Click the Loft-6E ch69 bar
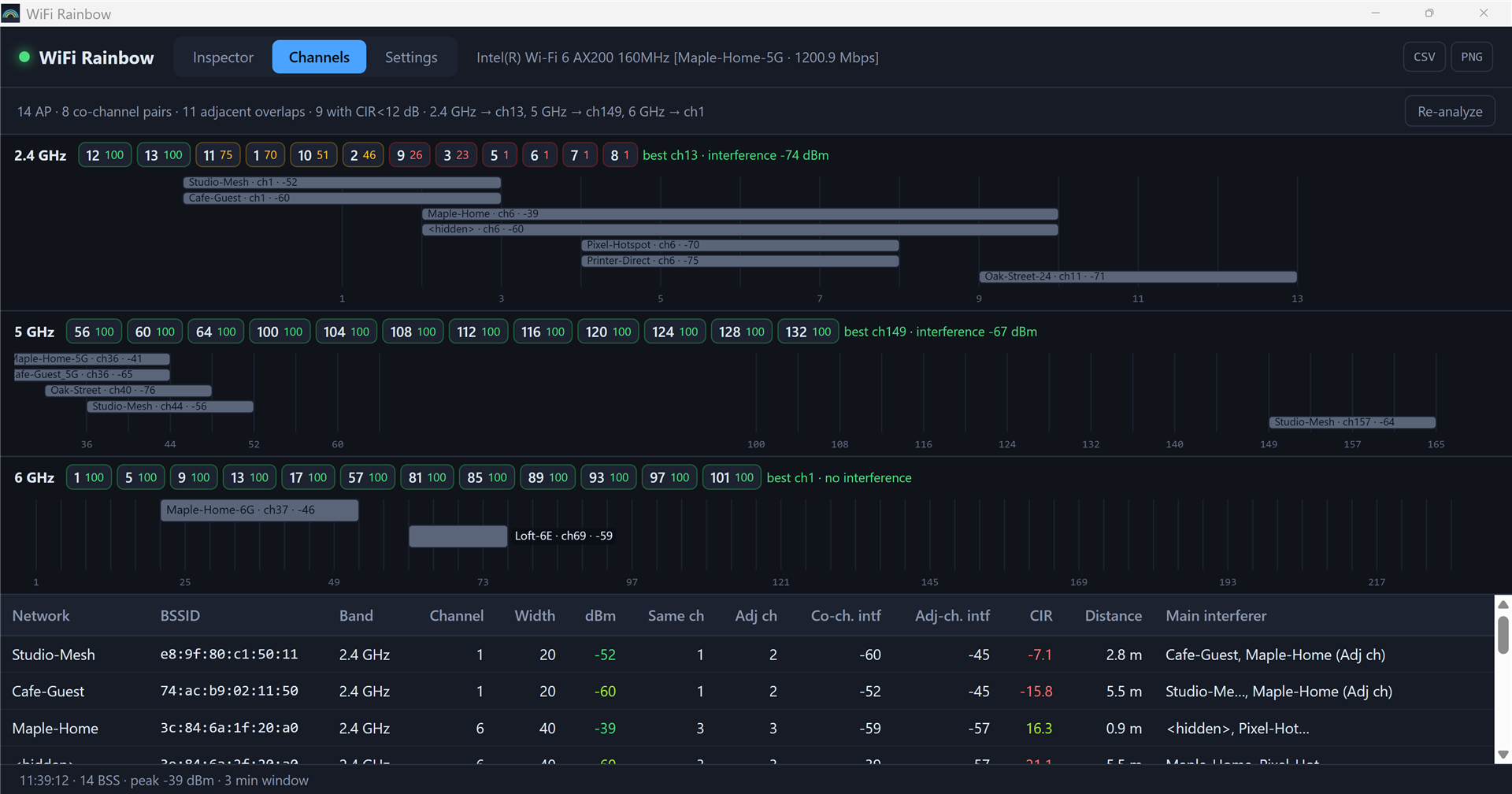The image size is (1512, 794). (458, 536)
